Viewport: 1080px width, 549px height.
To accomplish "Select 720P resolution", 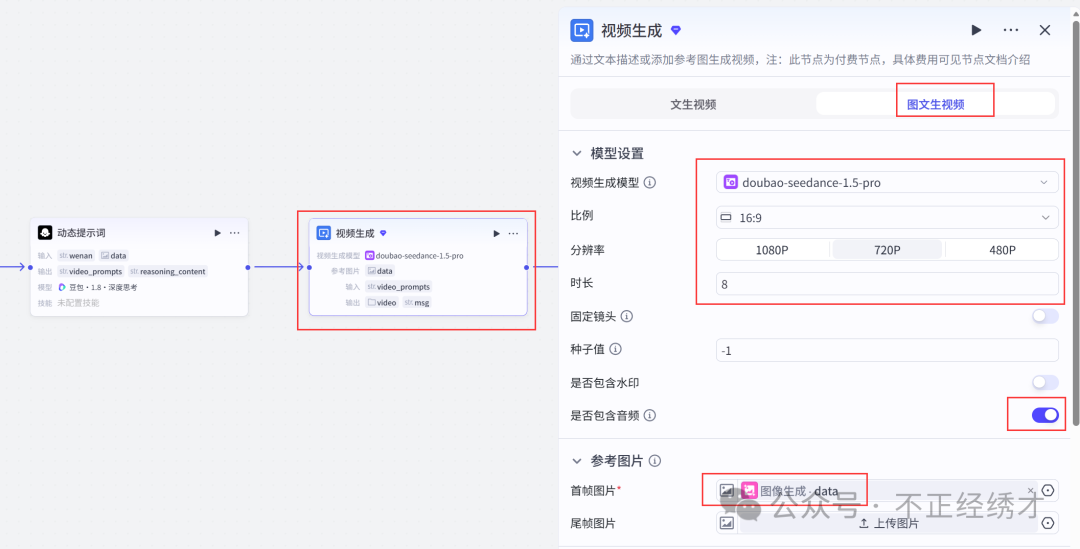I will 887,249.
